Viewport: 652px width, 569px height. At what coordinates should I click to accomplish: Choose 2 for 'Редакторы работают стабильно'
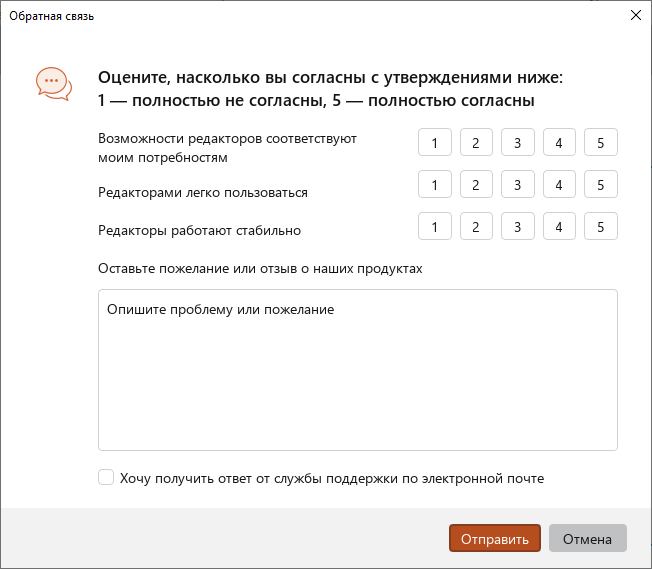click(x=476, y=226)
